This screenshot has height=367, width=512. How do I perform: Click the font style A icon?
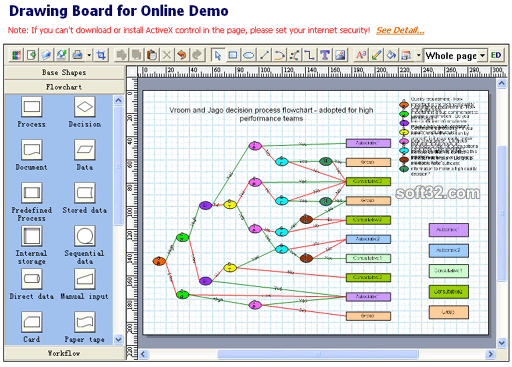tap(361, 55)
